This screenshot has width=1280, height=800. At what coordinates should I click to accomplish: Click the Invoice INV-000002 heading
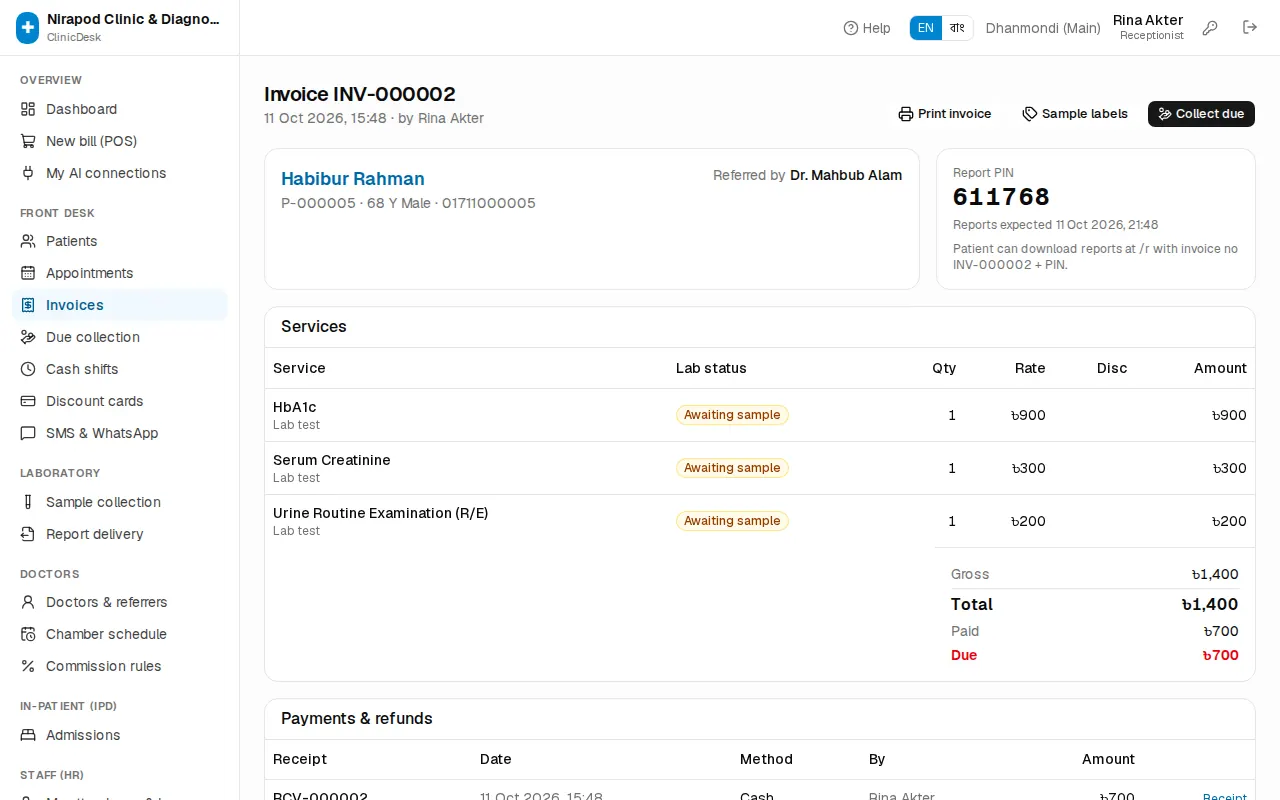tap(360, 94)
